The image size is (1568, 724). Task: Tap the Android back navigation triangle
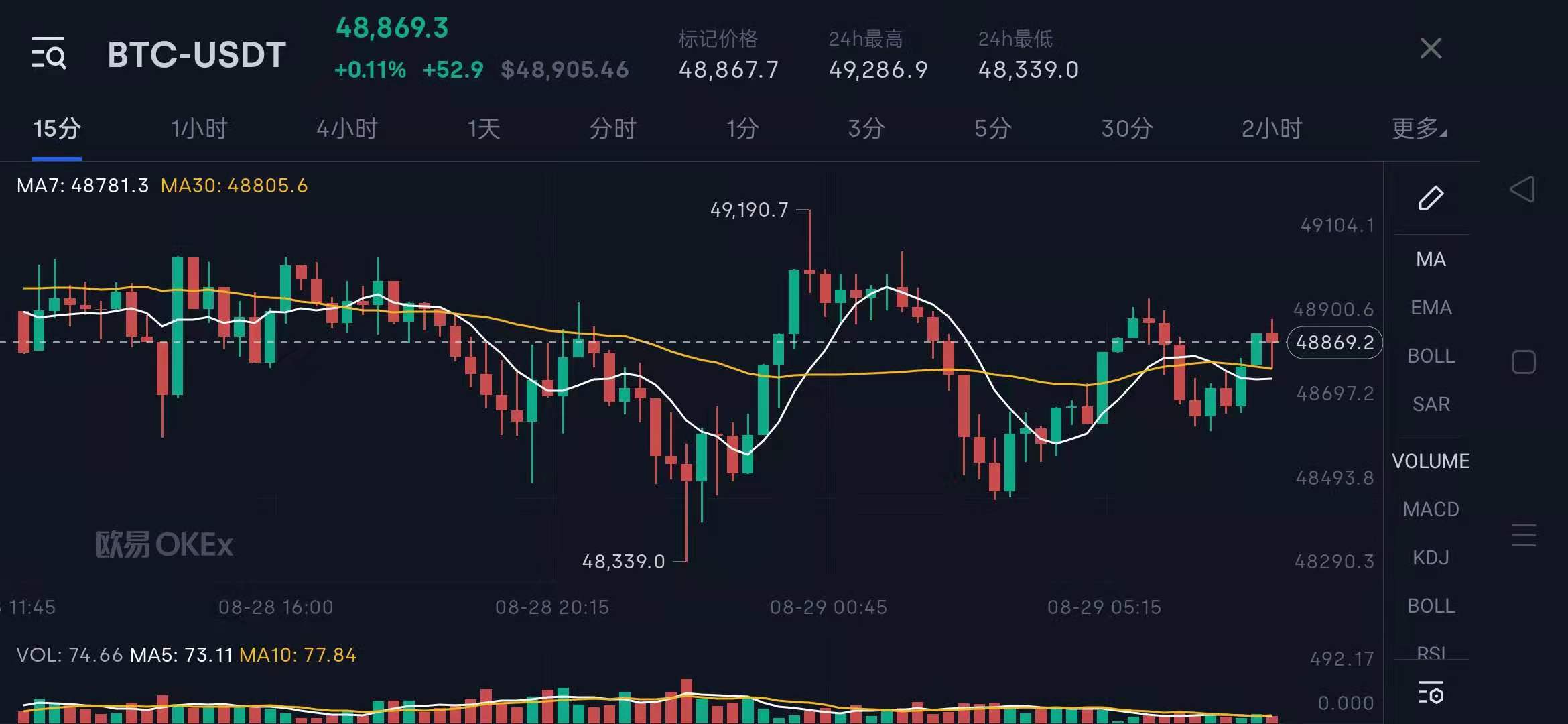pos(1524,190)
